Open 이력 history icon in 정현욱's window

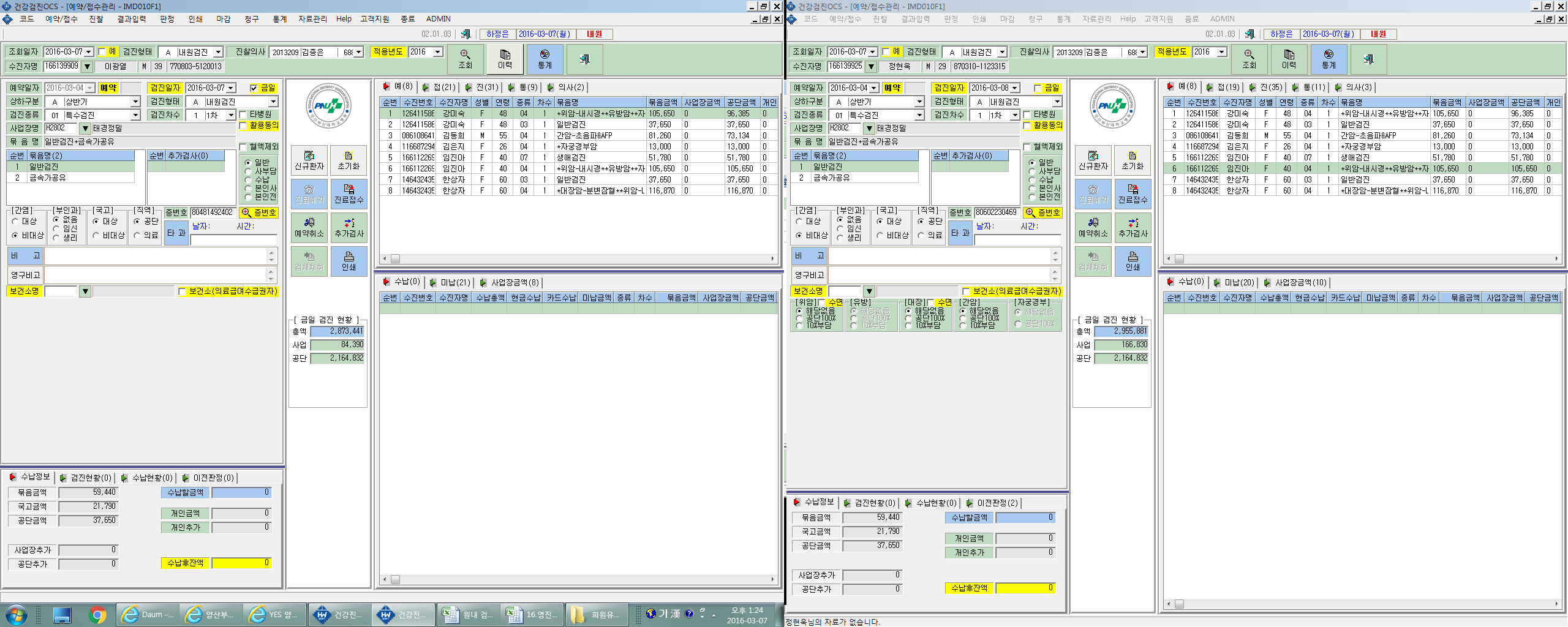1289,59
